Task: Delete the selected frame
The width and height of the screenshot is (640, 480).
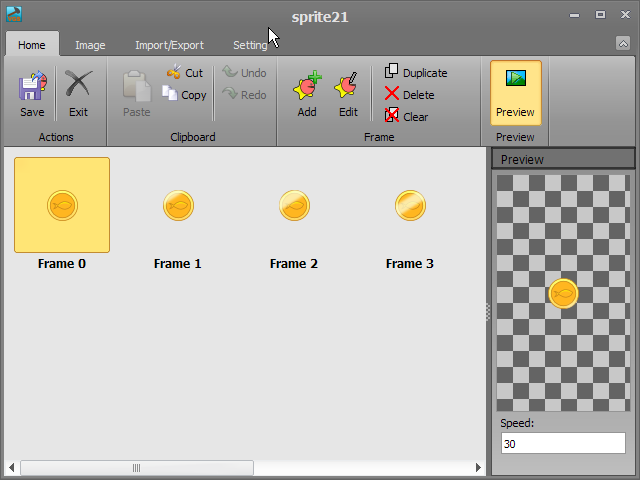Action: (x=409, y=95)
